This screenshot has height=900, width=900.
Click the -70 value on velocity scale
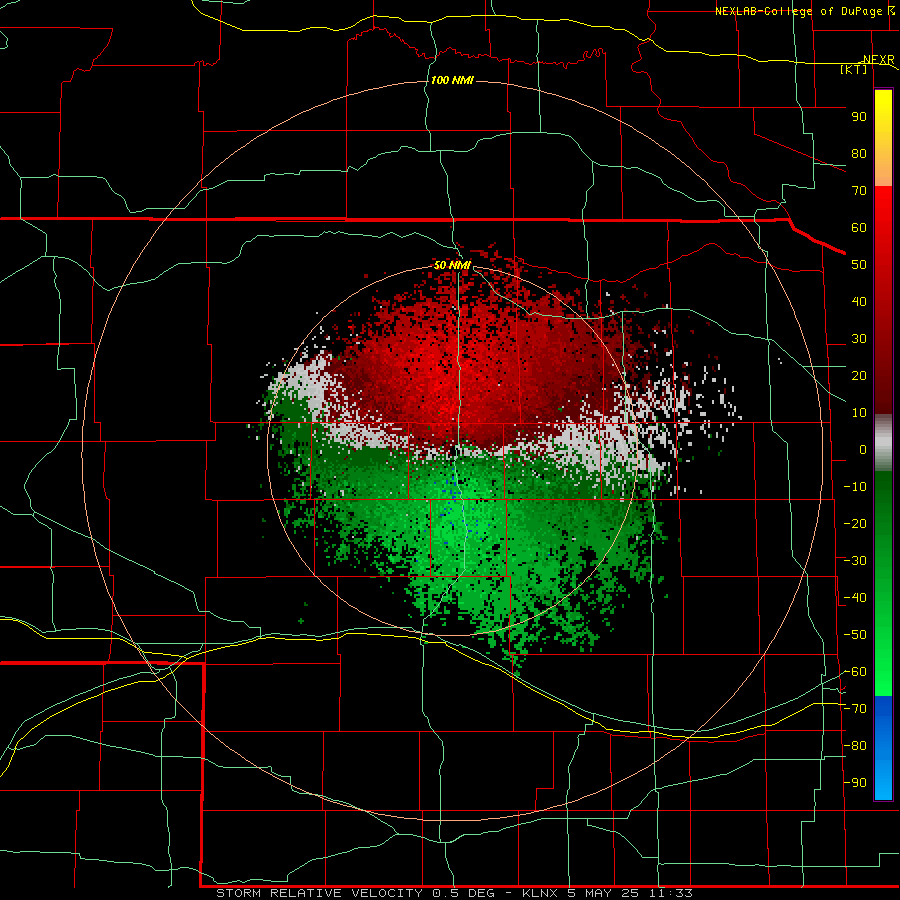(x=855, y=709)
